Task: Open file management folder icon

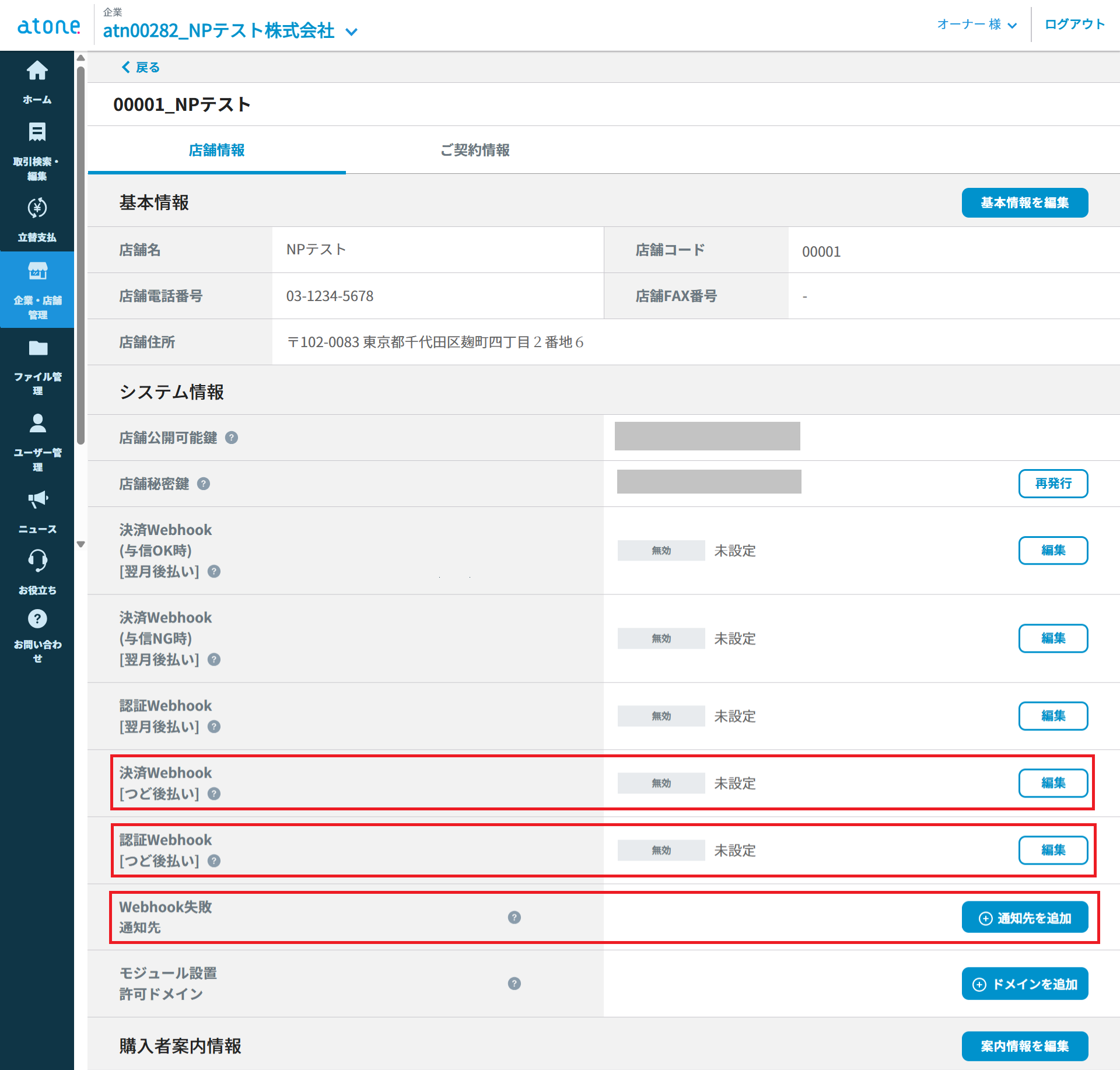Action: tap(37, 348)
